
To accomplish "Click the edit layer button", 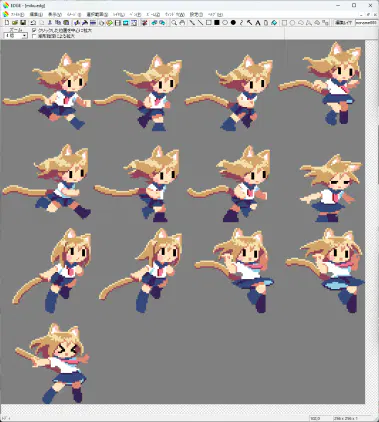I will [x=343, y=23].
